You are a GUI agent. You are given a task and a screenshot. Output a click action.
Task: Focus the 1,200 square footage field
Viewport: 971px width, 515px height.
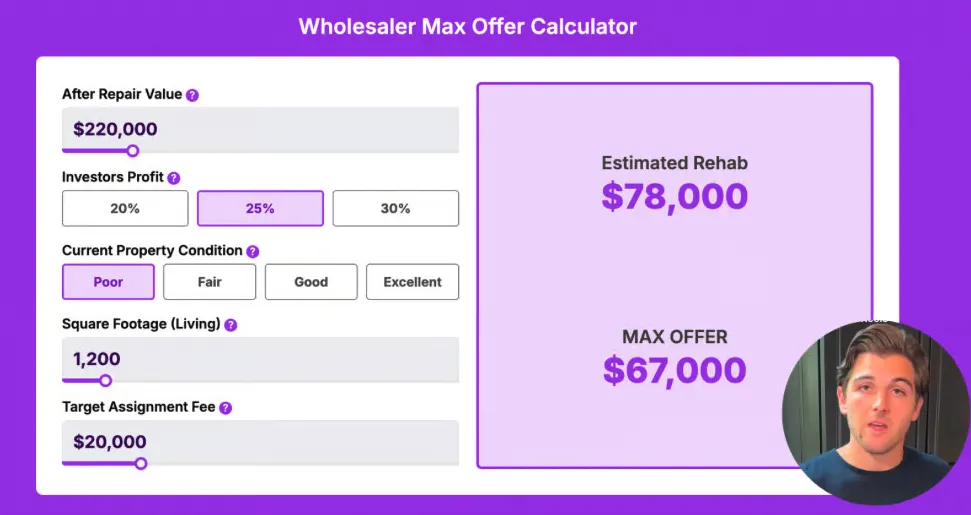pos(260,359)
